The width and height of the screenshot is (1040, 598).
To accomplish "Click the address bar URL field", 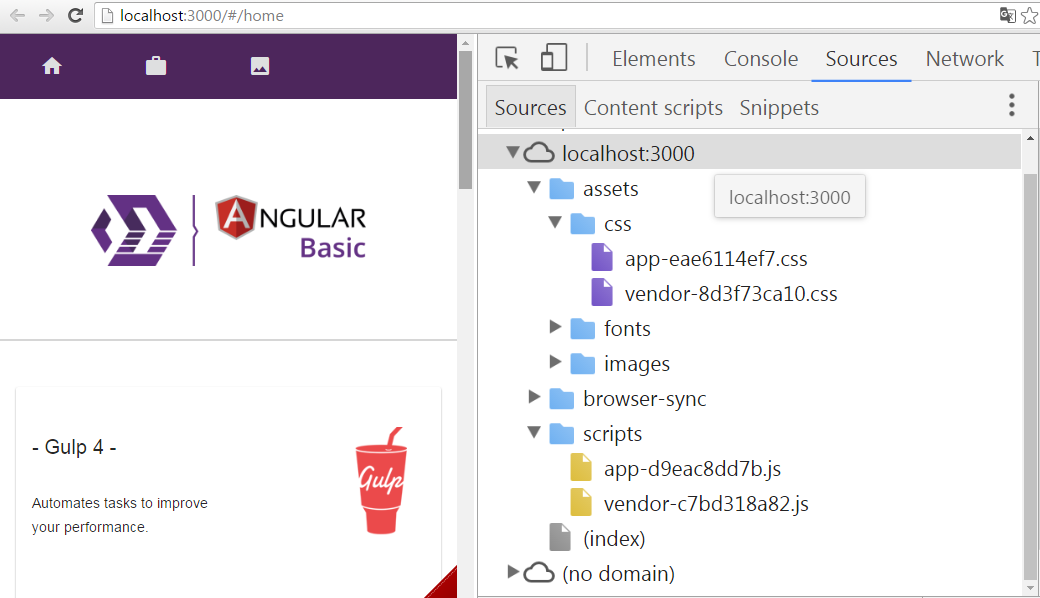I will click(544, 15).
